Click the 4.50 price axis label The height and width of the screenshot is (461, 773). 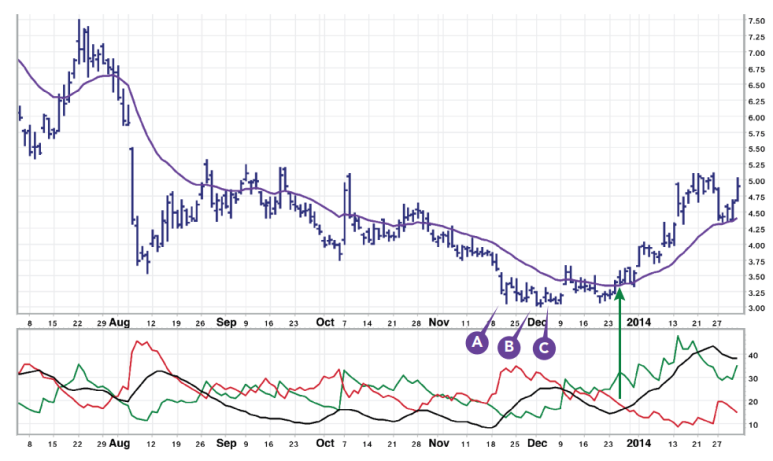757,213
